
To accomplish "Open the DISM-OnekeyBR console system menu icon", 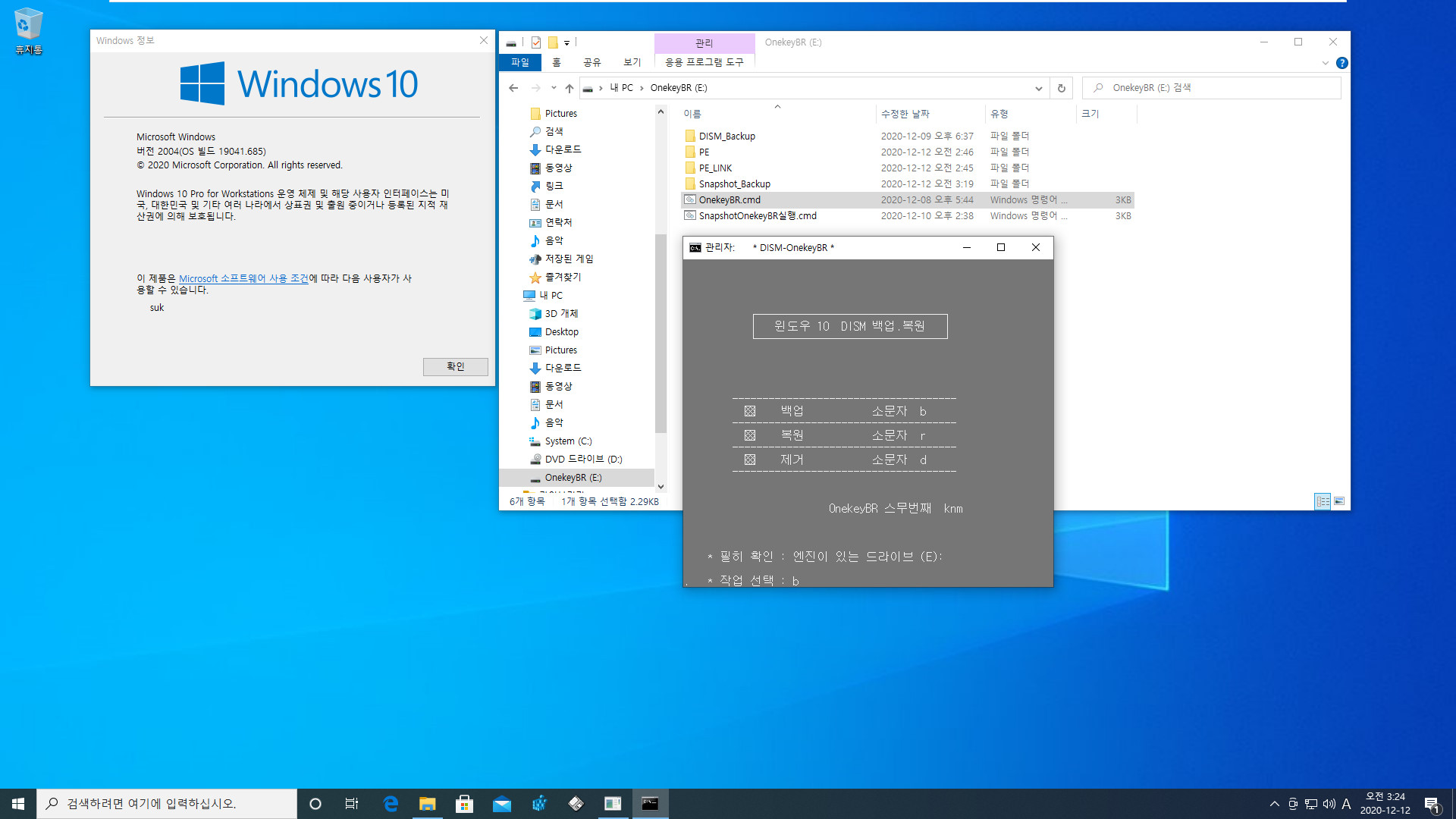I will click(x=695, y=248).
